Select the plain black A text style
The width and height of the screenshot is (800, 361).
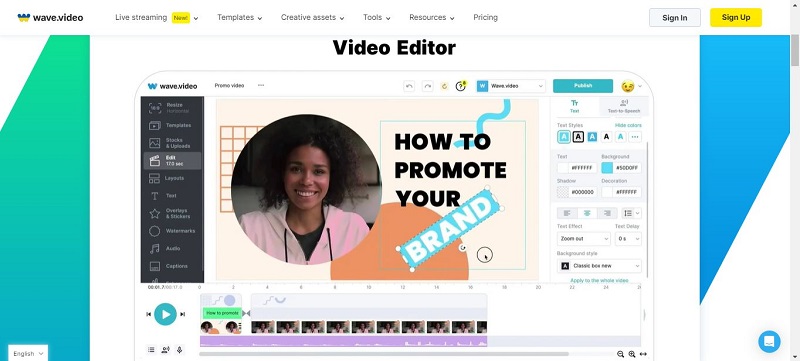click(606, 137)
